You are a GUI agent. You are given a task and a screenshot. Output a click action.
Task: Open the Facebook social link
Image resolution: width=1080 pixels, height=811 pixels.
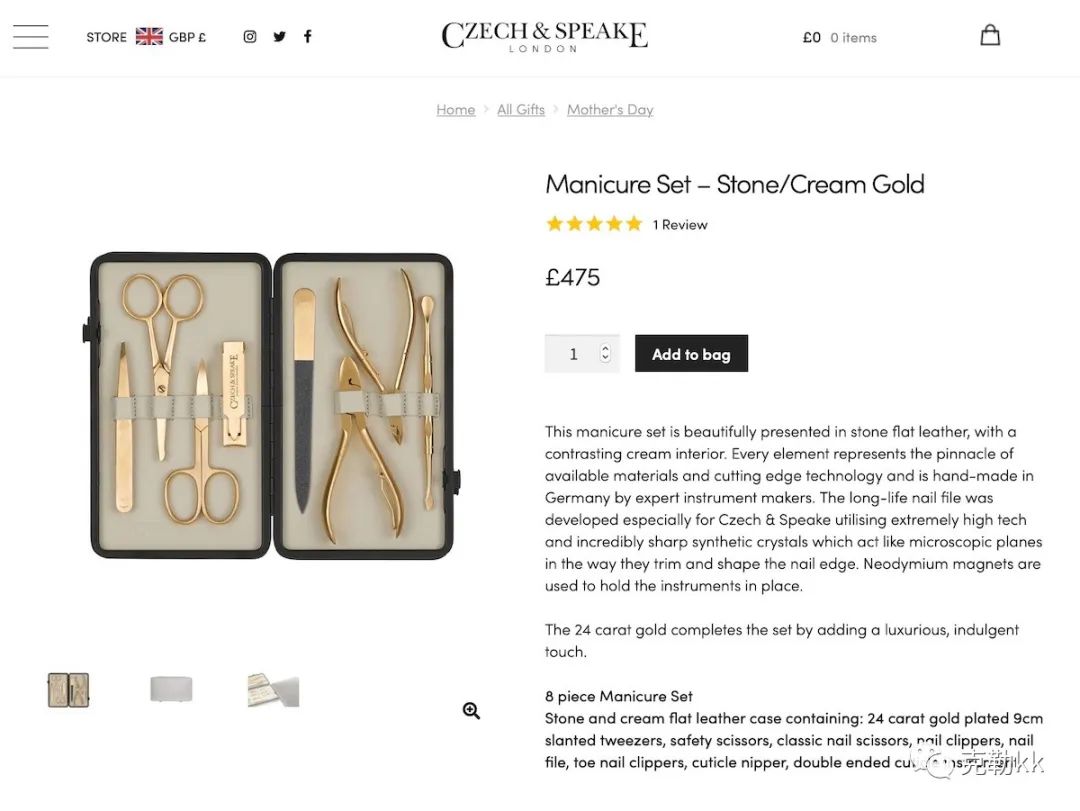coord(308,37)
